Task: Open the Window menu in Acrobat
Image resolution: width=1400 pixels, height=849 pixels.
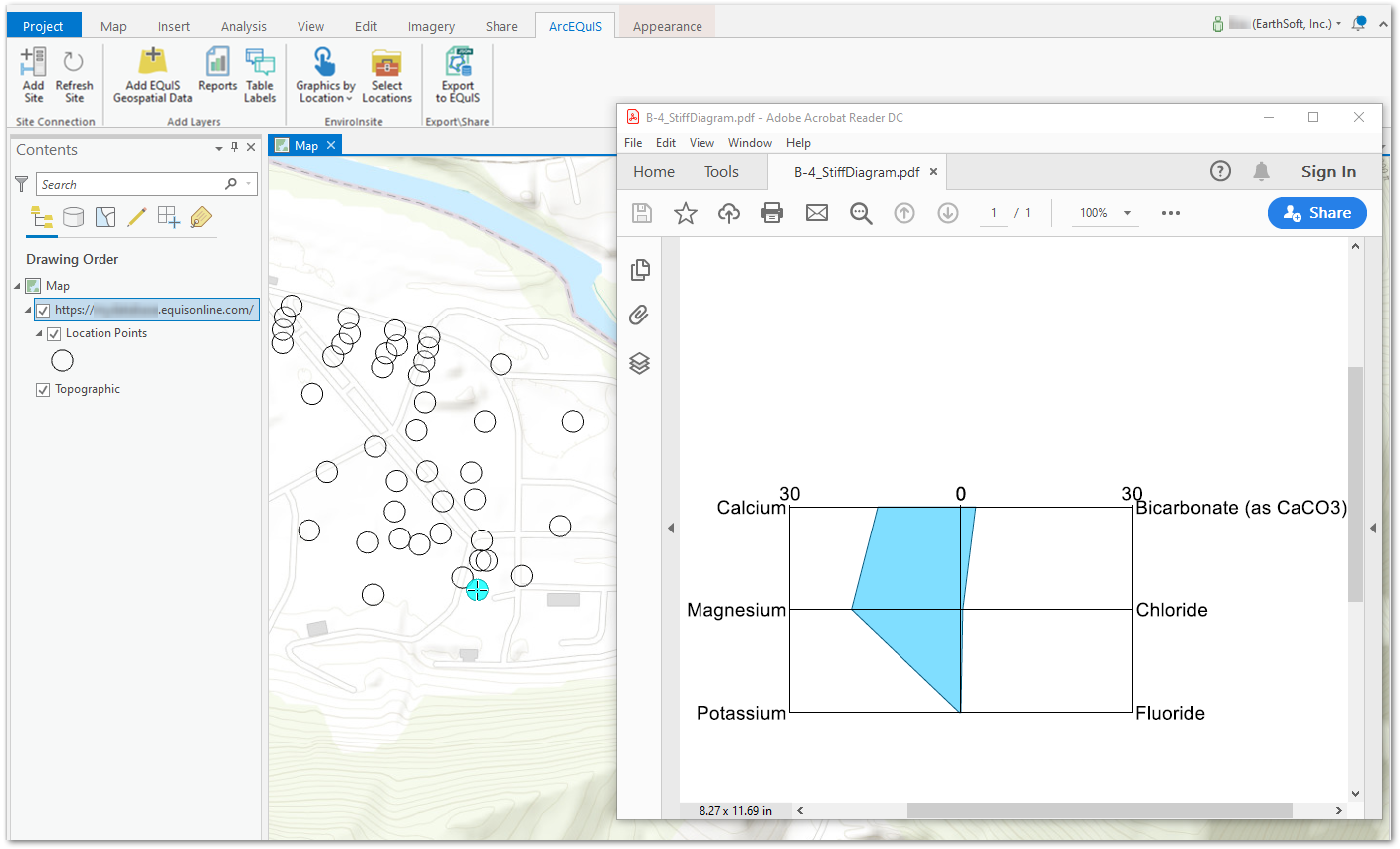Action: click(749, 143)
